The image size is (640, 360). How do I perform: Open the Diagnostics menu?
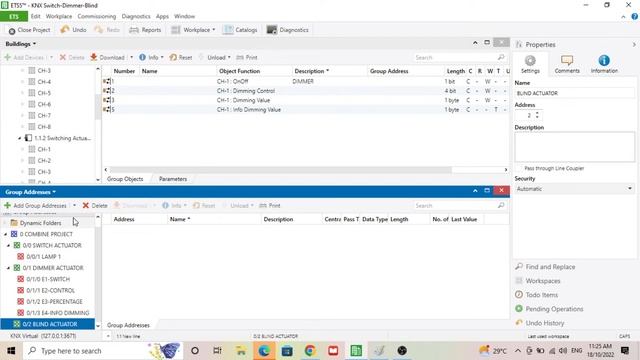pyautogui.click(x=136, y=16)
